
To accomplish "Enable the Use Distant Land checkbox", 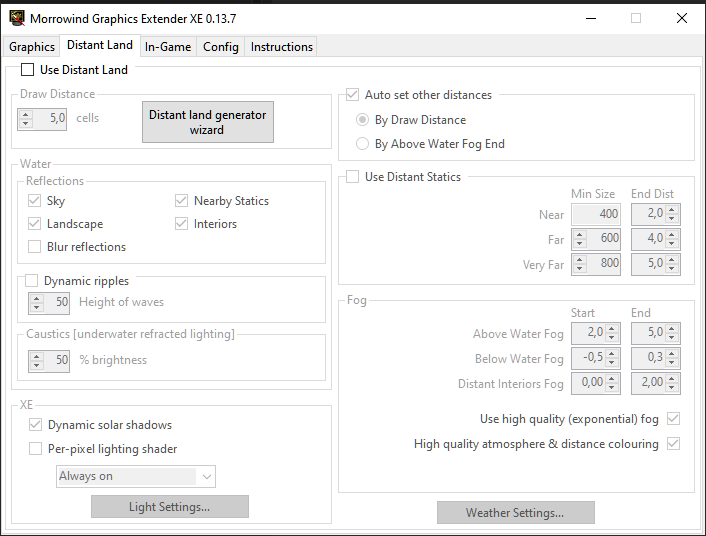I will pyautogui.click(x=28, y=70).
